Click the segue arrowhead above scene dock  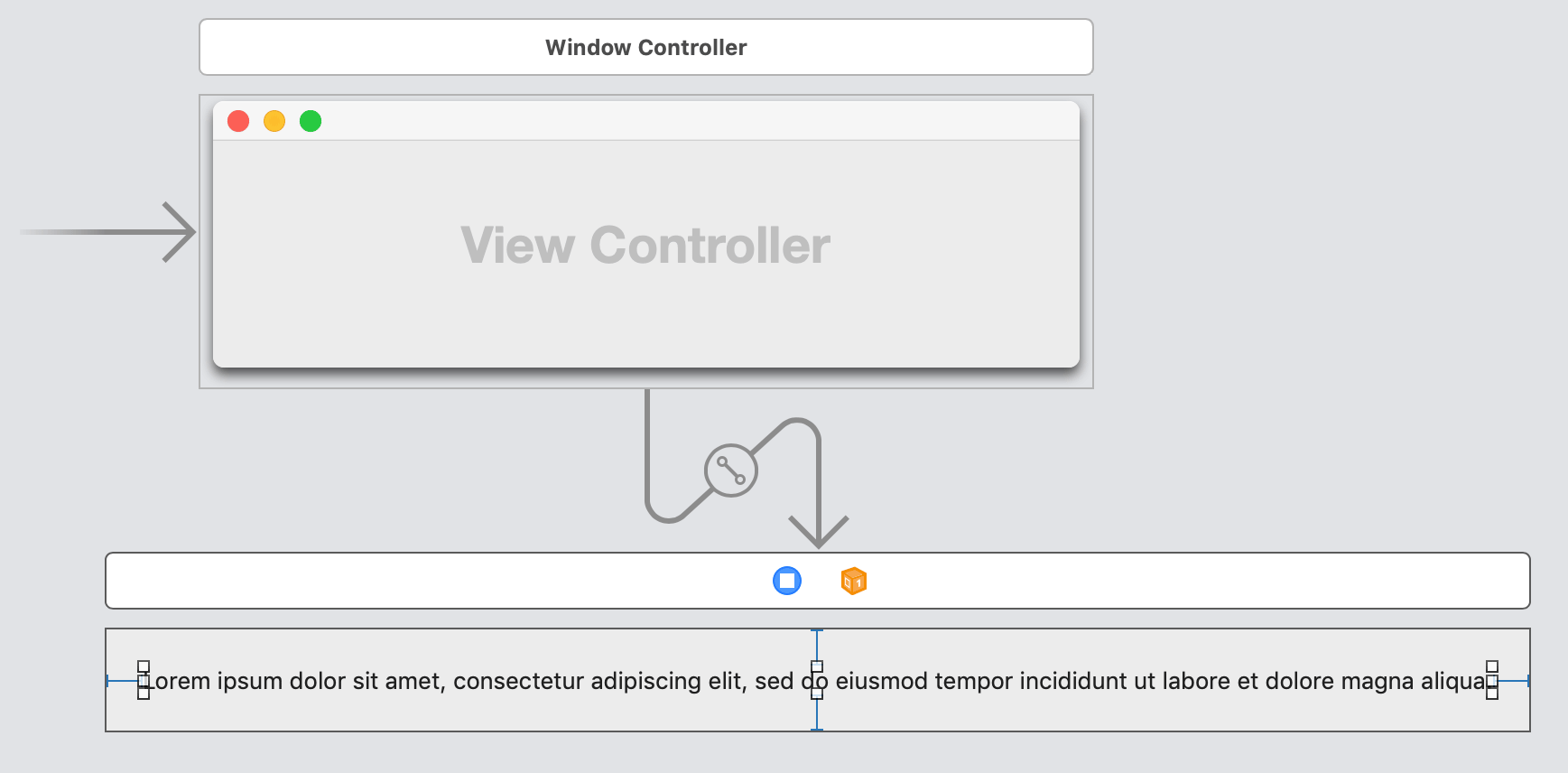pos(819,532)
